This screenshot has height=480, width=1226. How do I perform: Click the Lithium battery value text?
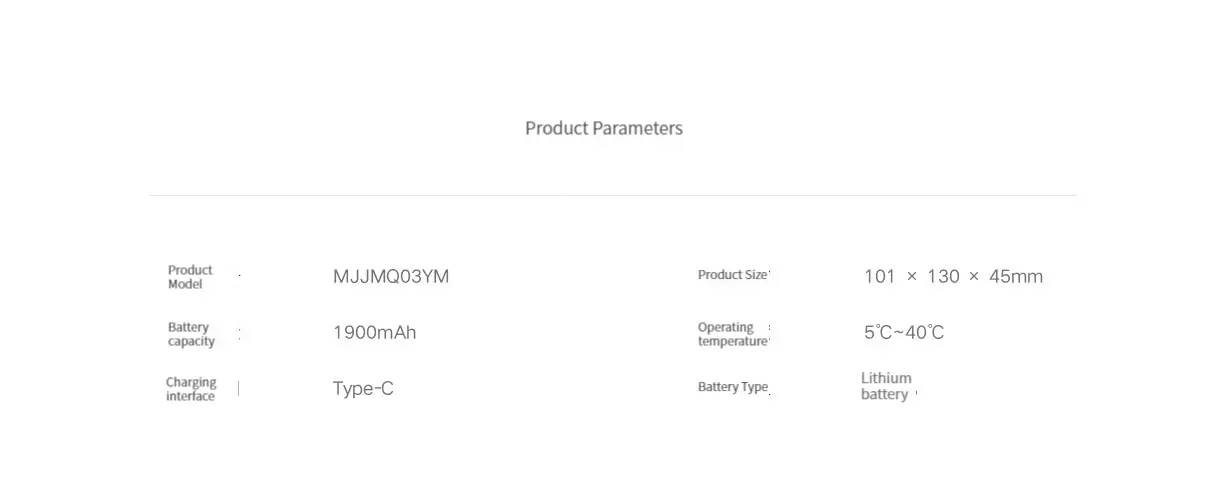tap(886, 386)
